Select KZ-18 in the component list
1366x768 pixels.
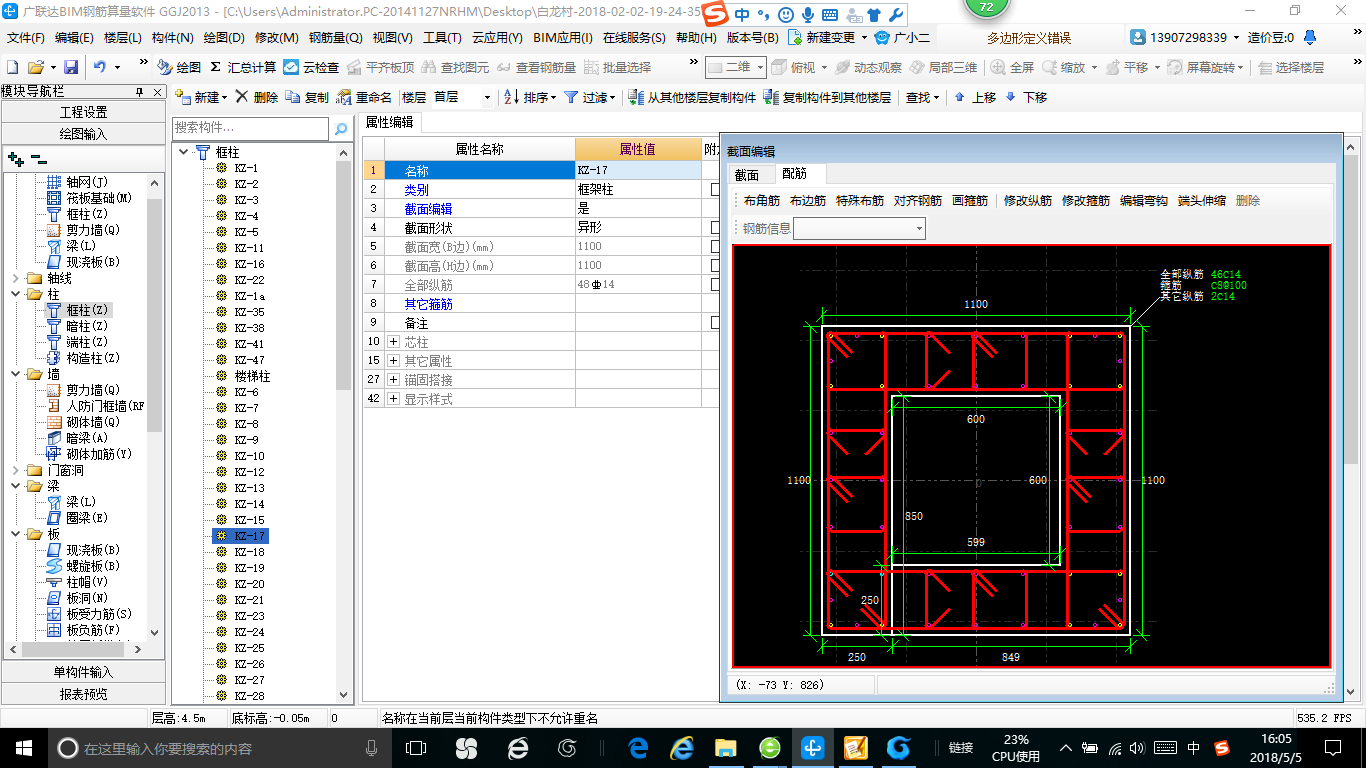coord(249,552)
